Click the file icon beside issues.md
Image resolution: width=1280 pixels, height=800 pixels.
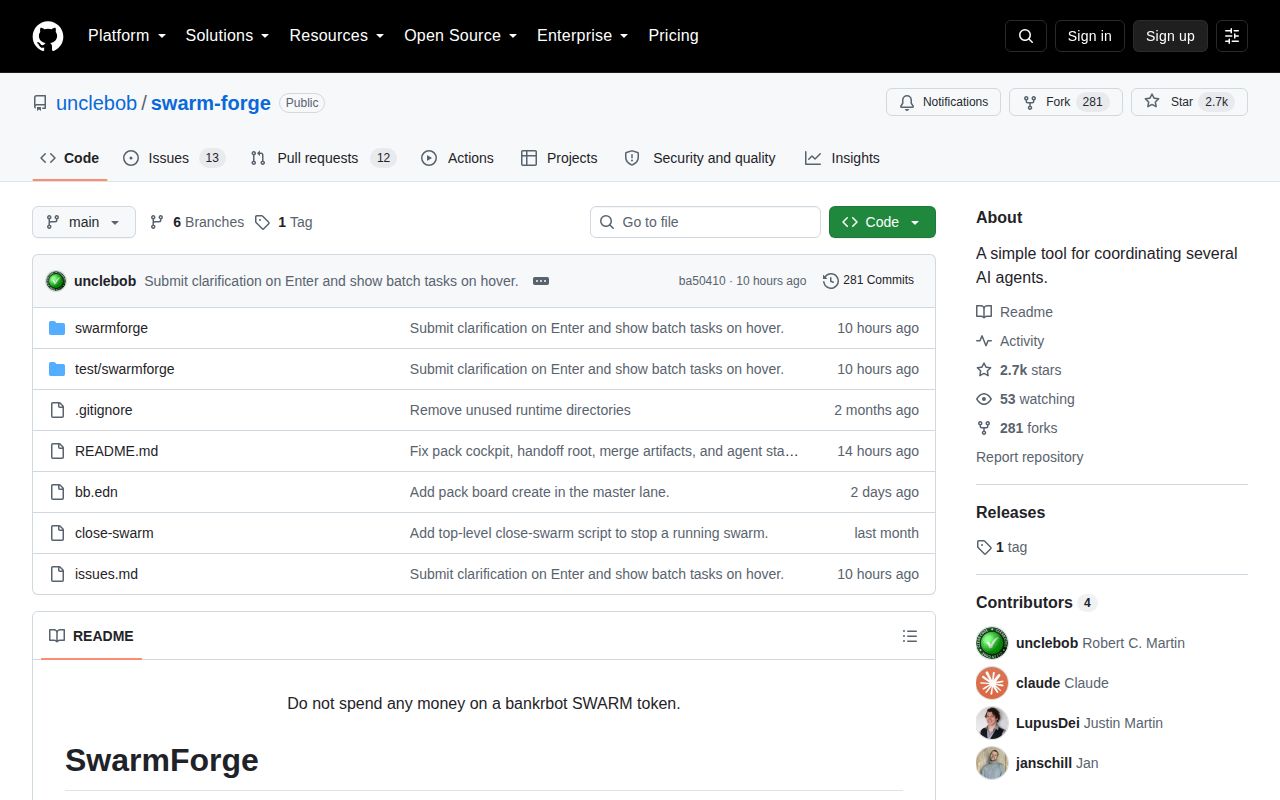57,574
